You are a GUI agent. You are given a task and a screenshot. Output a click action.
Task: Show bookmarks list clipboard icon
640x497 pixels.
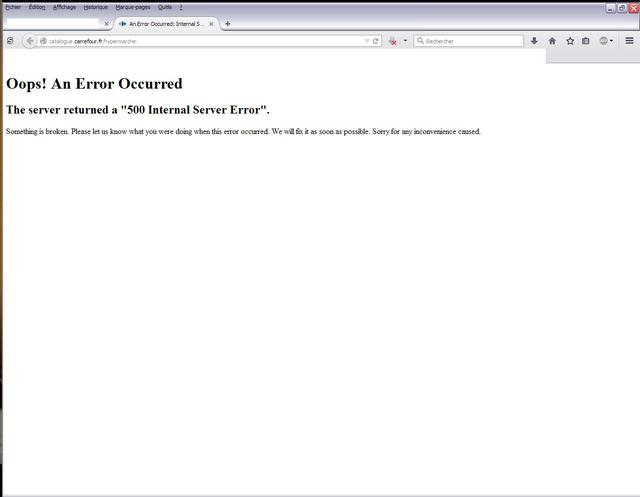click(x=586, y=41)
